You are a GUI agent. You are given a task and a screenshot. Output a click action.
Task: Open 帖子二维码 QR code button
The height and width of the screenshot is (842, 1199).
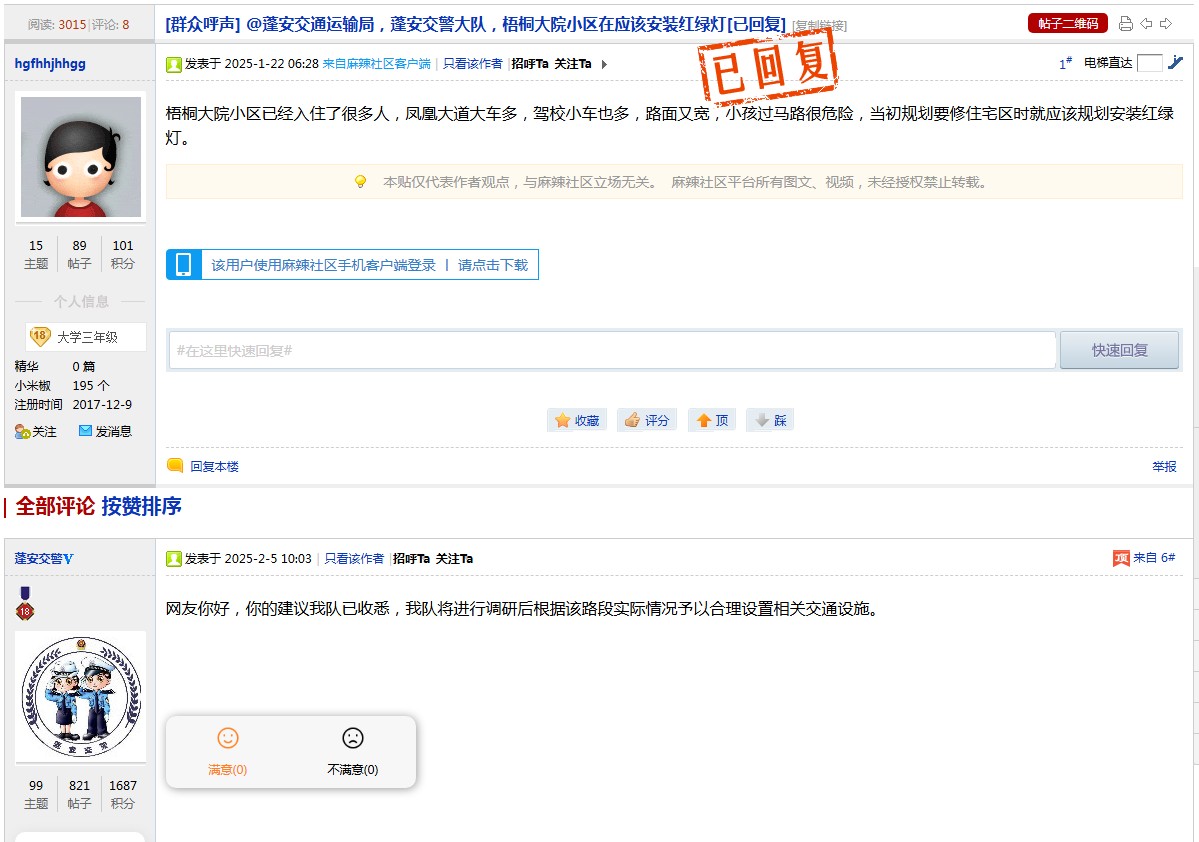[x=1067, y=24]
